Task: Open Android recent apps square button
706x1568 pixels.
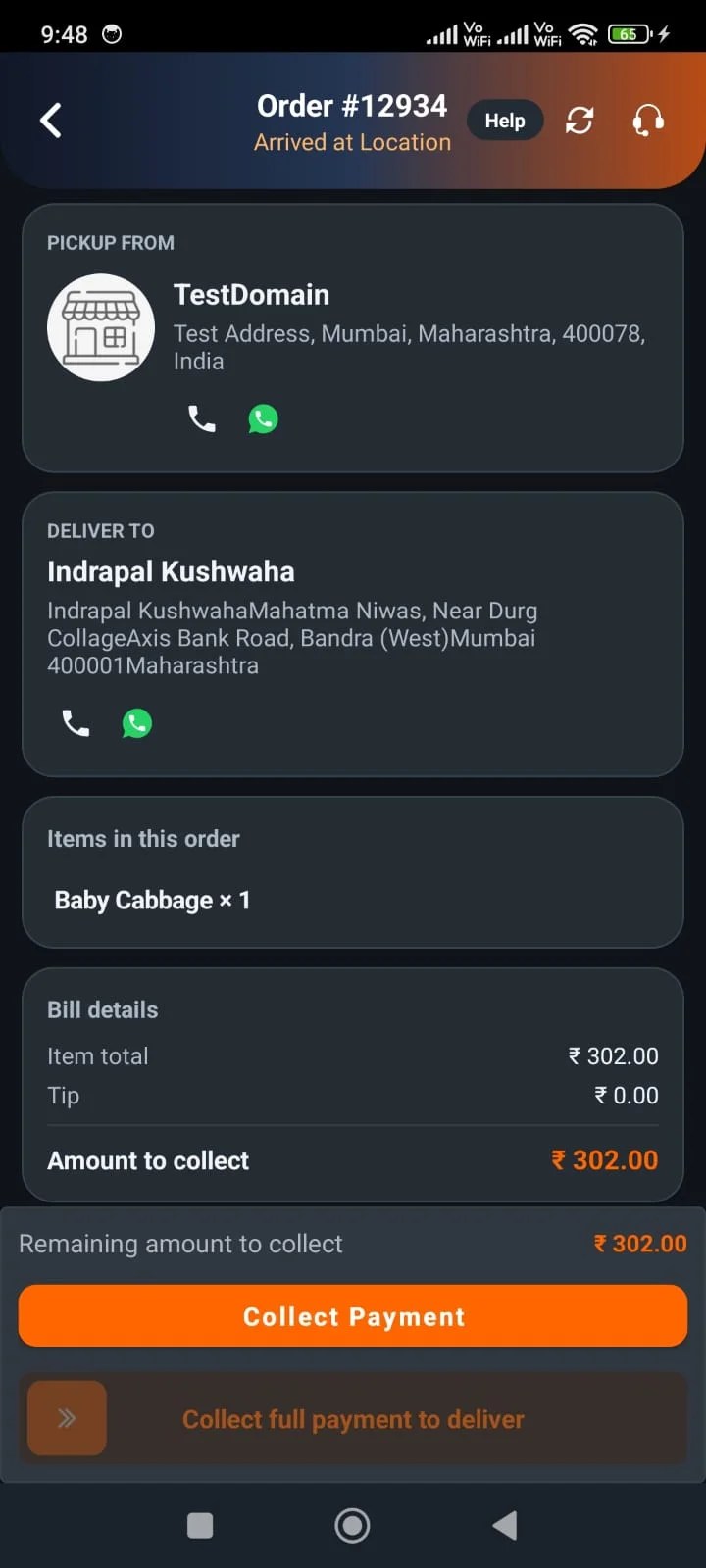Action: tap(200, 1525)
